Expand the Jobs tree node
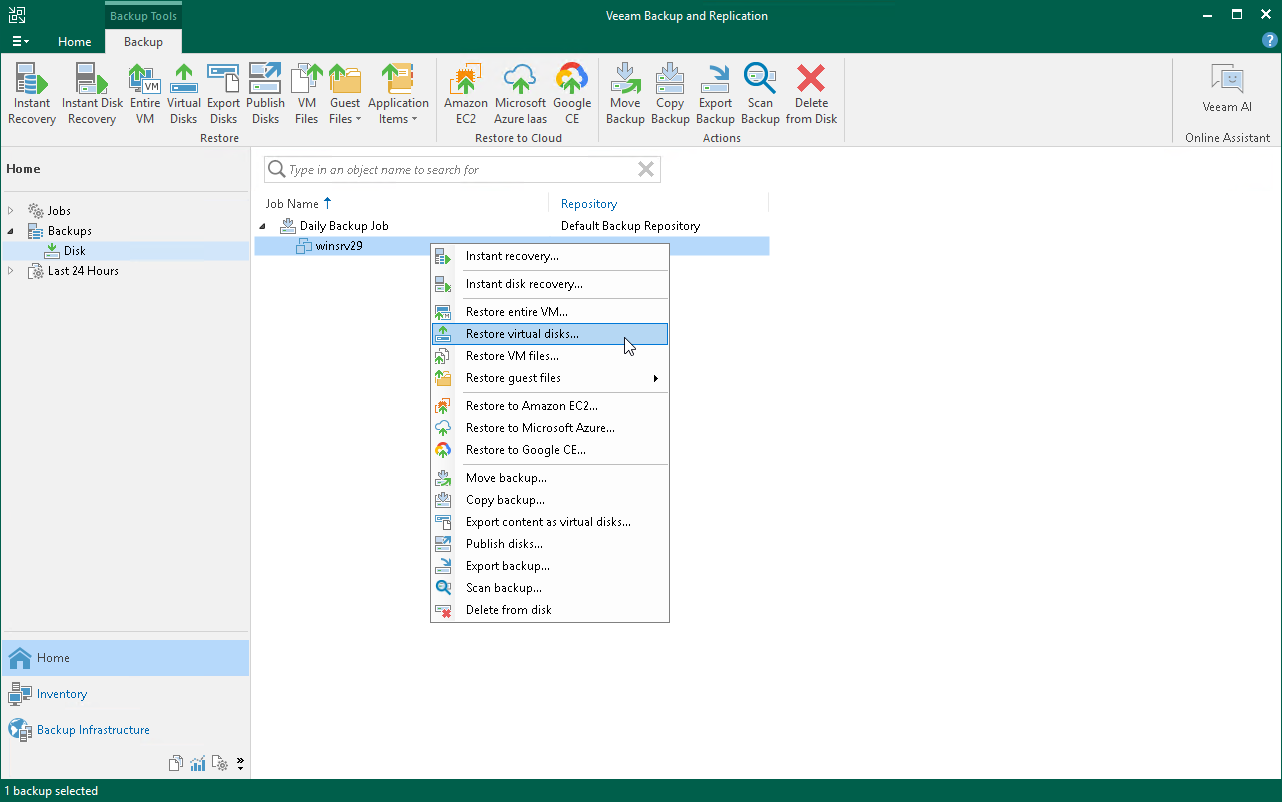Viewport: 1282px width, 802px height. (x=12, y=211)
